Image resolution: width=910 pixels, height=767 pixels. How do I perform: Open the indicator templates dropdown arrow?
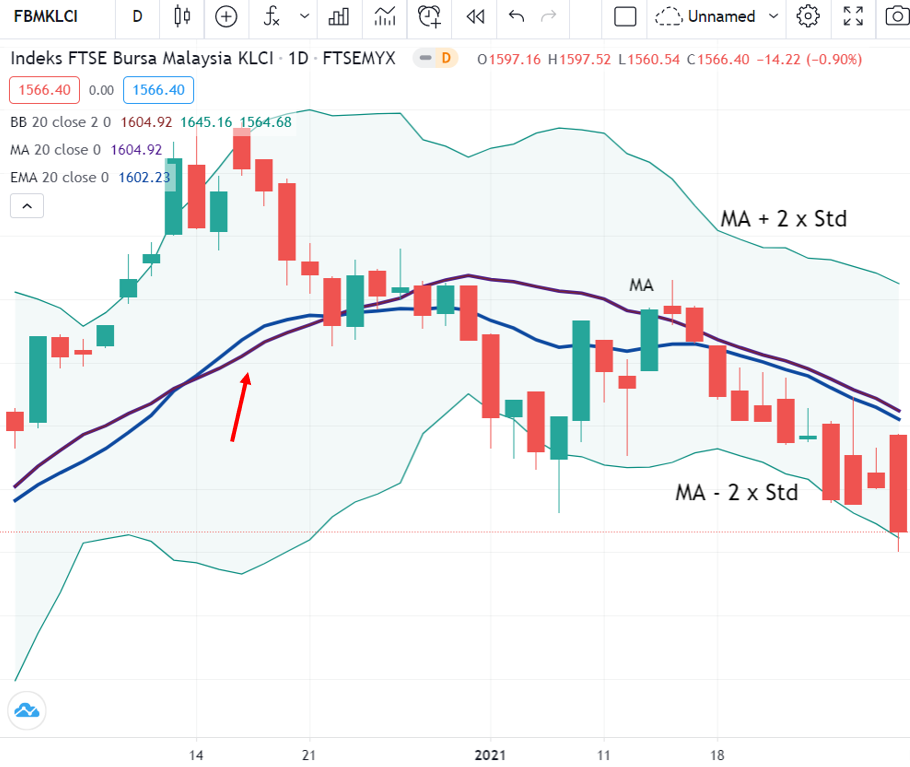[x=305, y=18]
